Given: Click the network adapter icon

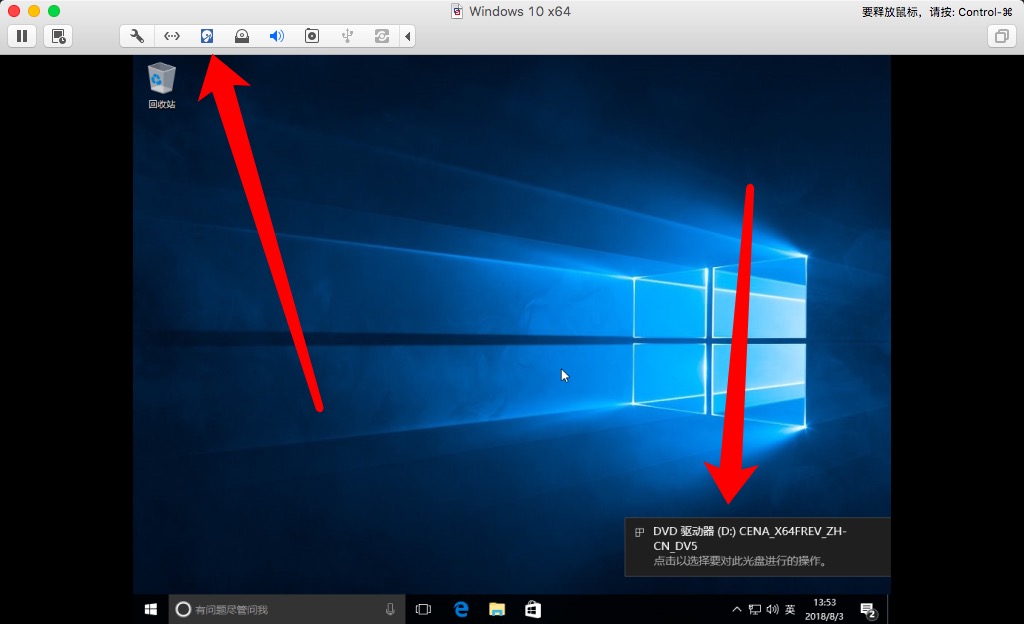Looking at the screenshot, I should coord(172,36).
